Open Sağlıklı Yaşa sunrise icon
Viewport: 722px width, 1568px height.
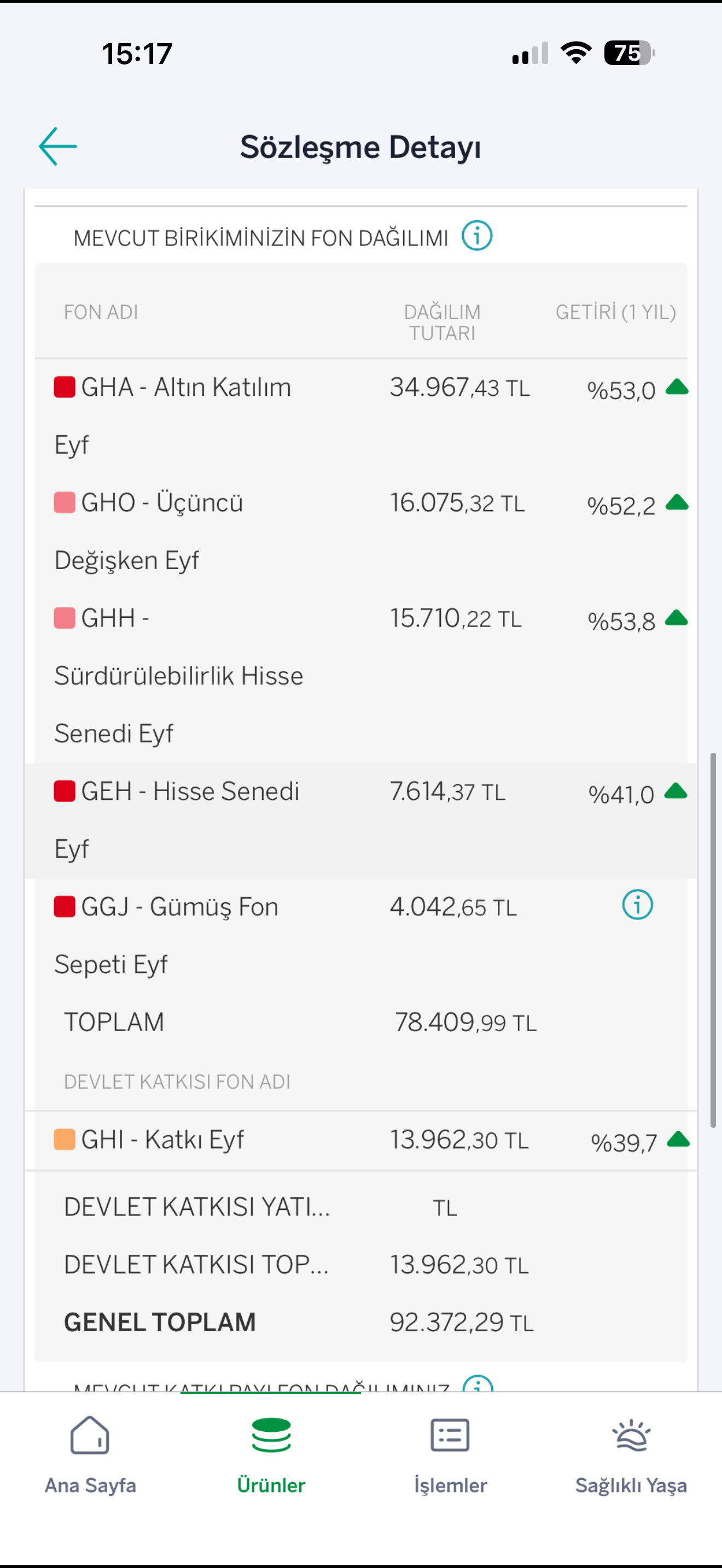(631, 1435)
